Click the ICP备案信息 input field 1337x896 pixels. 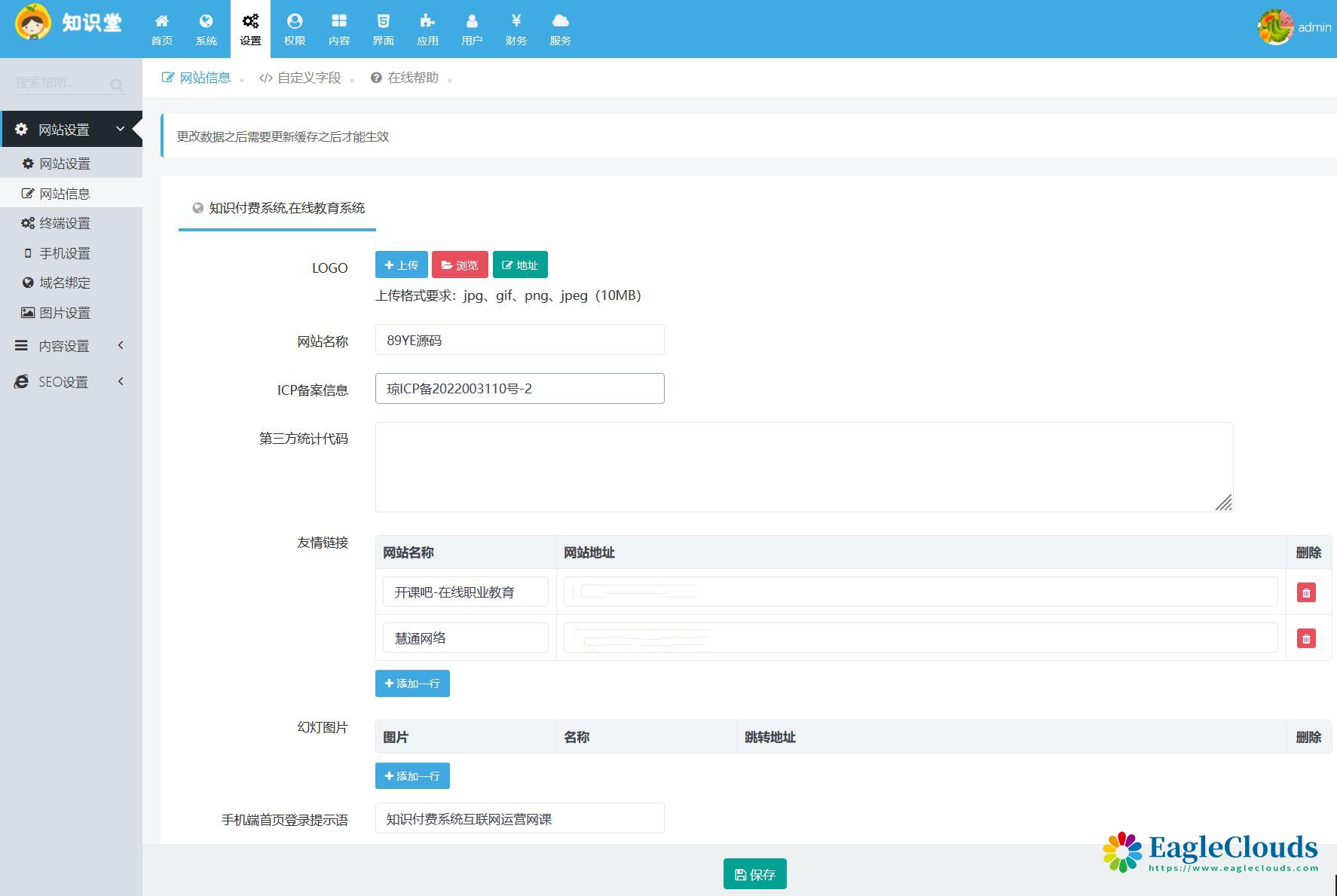pyautogui.click(x=519, y=389)
